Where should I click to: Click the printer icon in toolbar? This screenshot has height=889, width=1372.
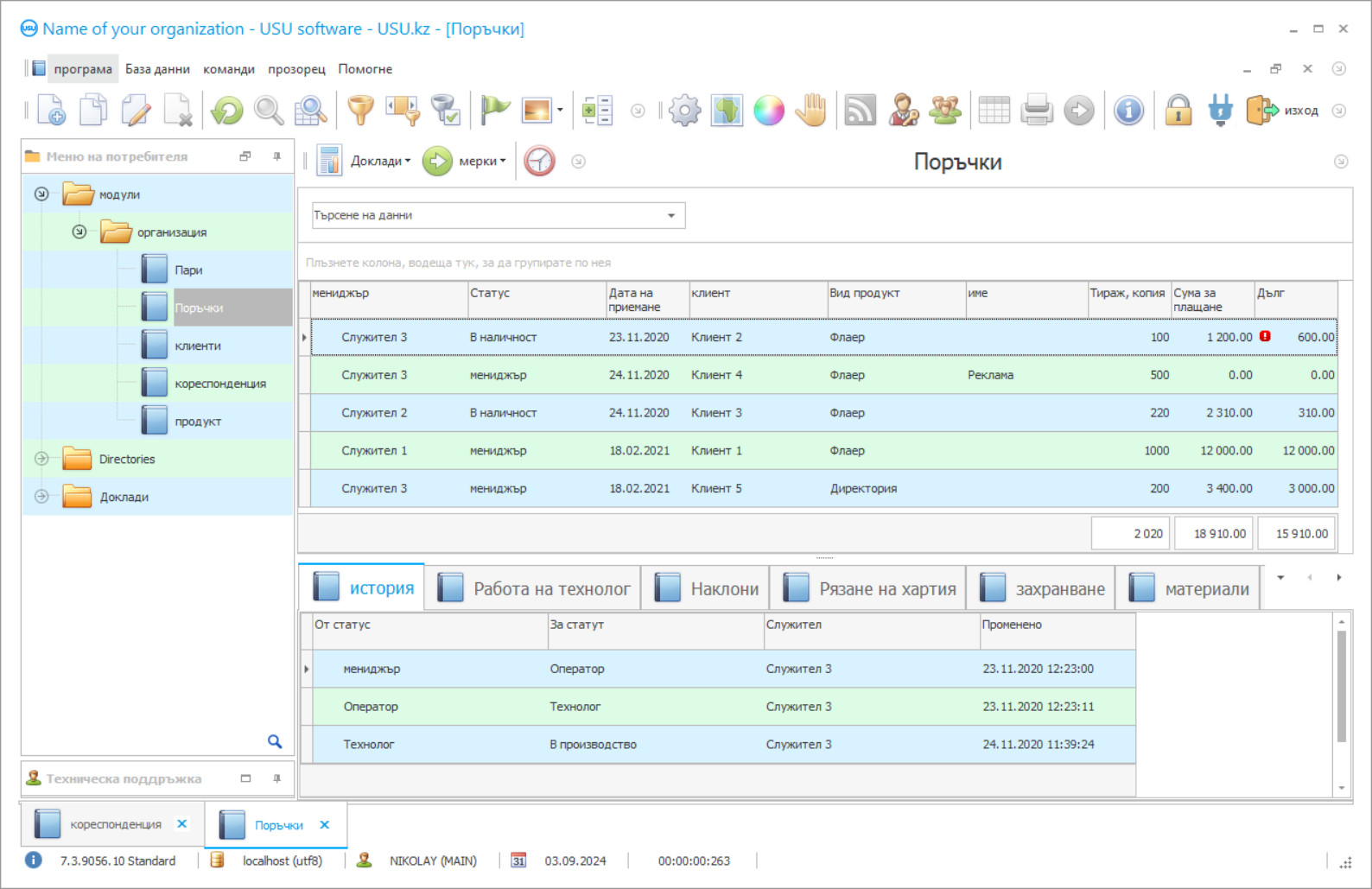pos(1036,111)
